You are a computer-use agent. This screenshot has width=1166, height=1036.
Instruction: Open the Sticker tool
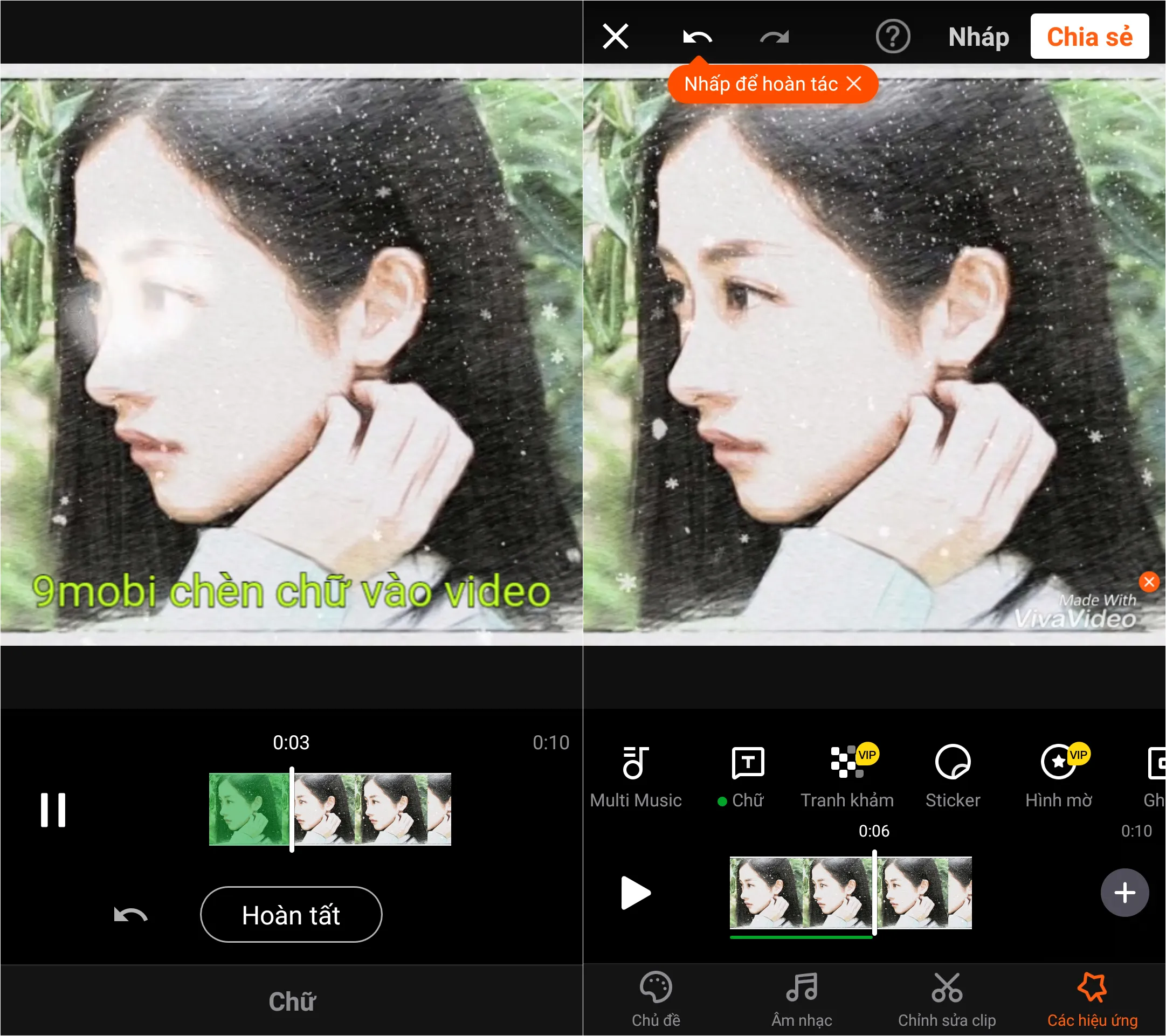click(x=953, y=777)
